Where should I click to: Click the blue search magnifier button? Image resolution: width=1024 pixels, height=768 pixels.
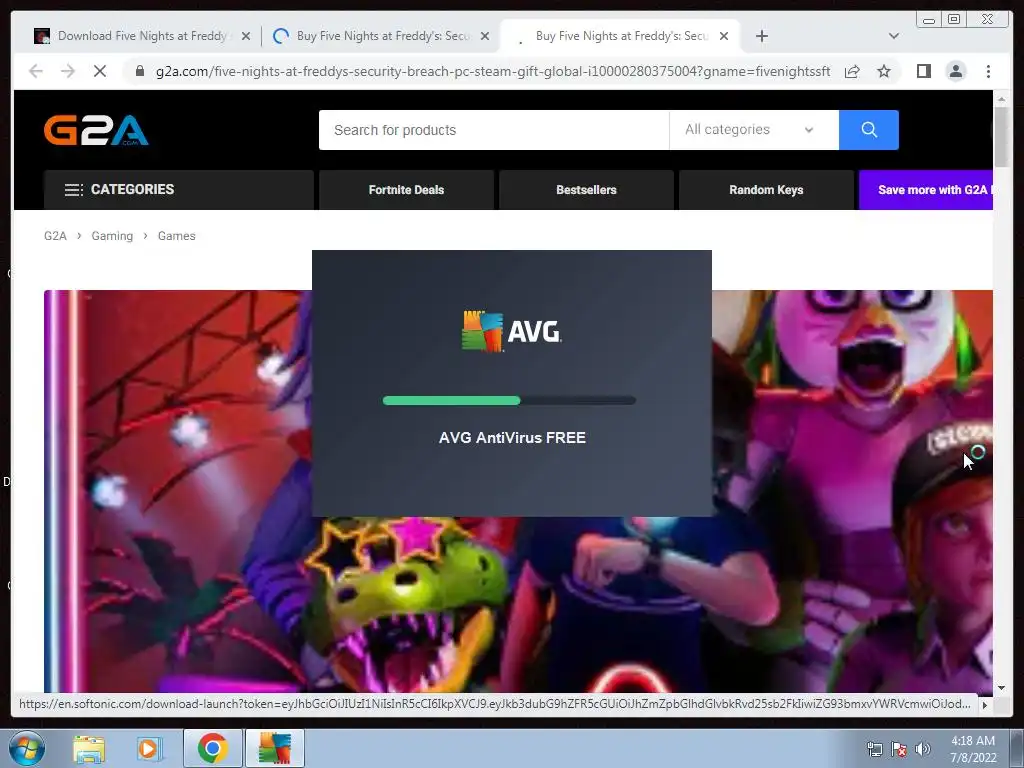(x=869, y=130)
